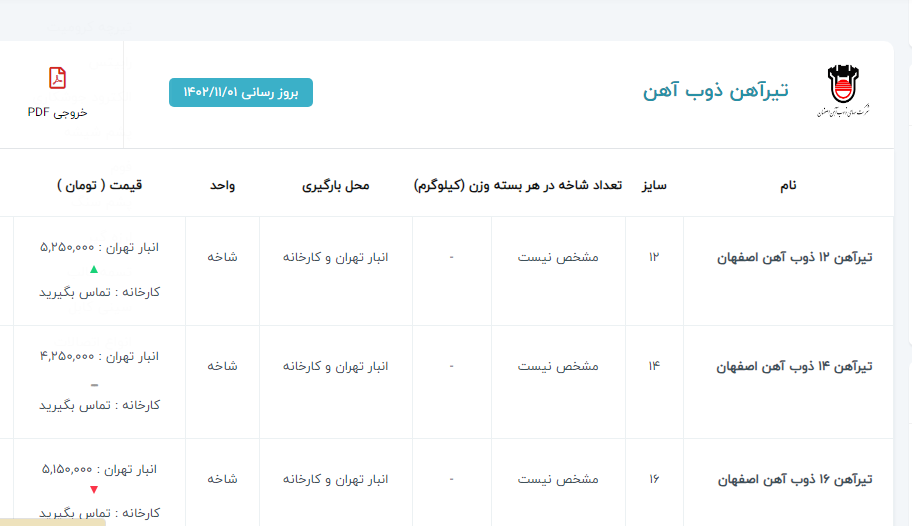This screenshot has width=912, height=526.
Task: Click کارخانه : تماس بگیرید in the size 12 row
Action: pos(100,292)
